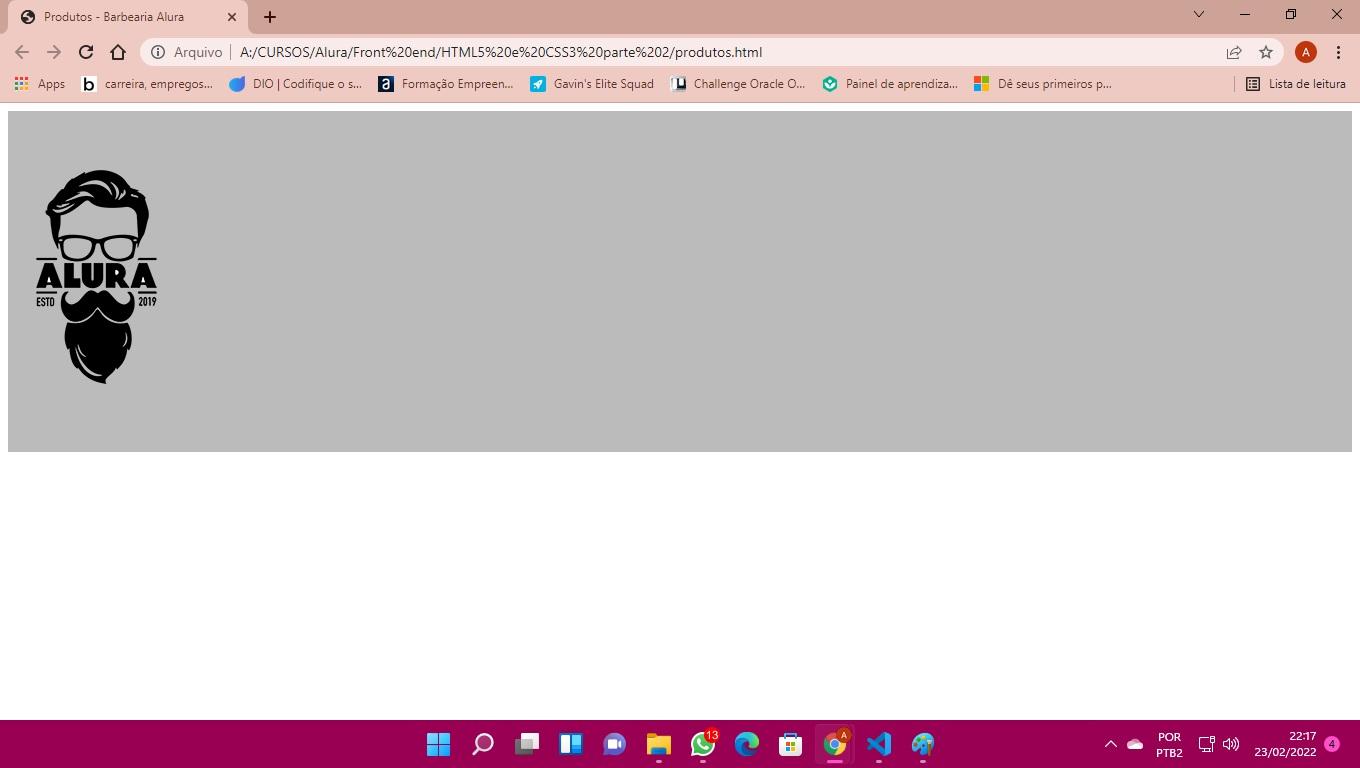Open network settings tray icon
Viewport: 1360px width, 768px height.
coord(1206,744)
